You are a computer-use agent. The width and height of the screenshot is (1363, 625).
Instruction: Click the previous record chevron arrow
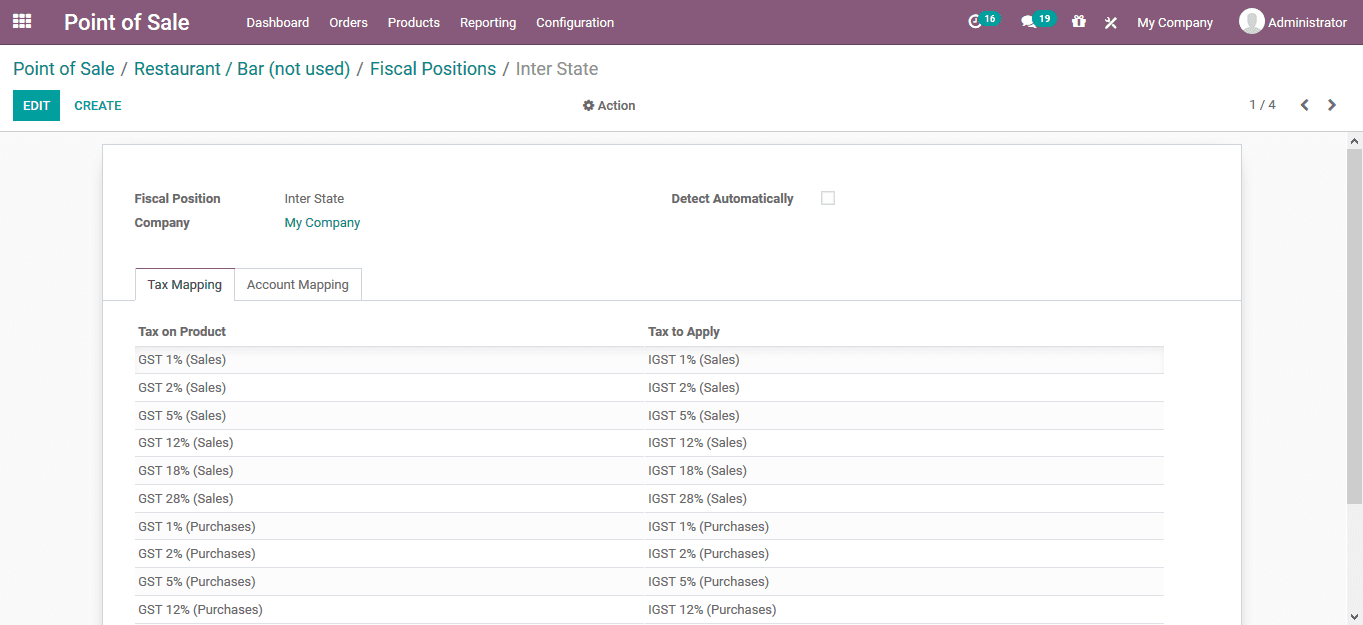(1304, 104)
